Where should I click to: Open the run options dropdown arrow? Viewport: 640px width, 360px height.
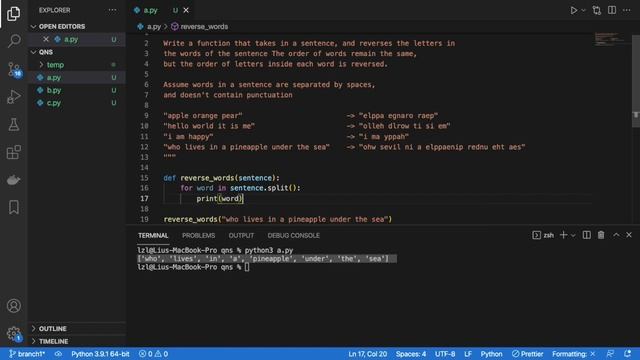(583, 10)
